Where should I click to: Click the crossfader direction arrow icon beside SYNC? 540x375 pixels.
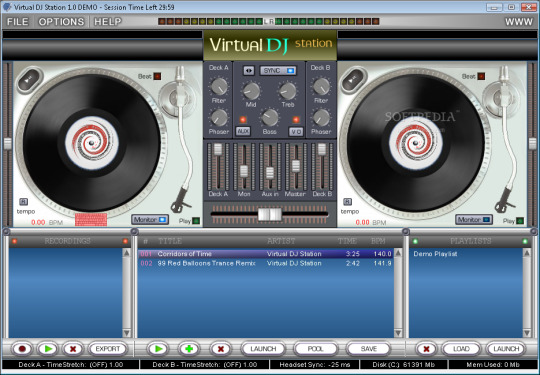coord(249,71)
